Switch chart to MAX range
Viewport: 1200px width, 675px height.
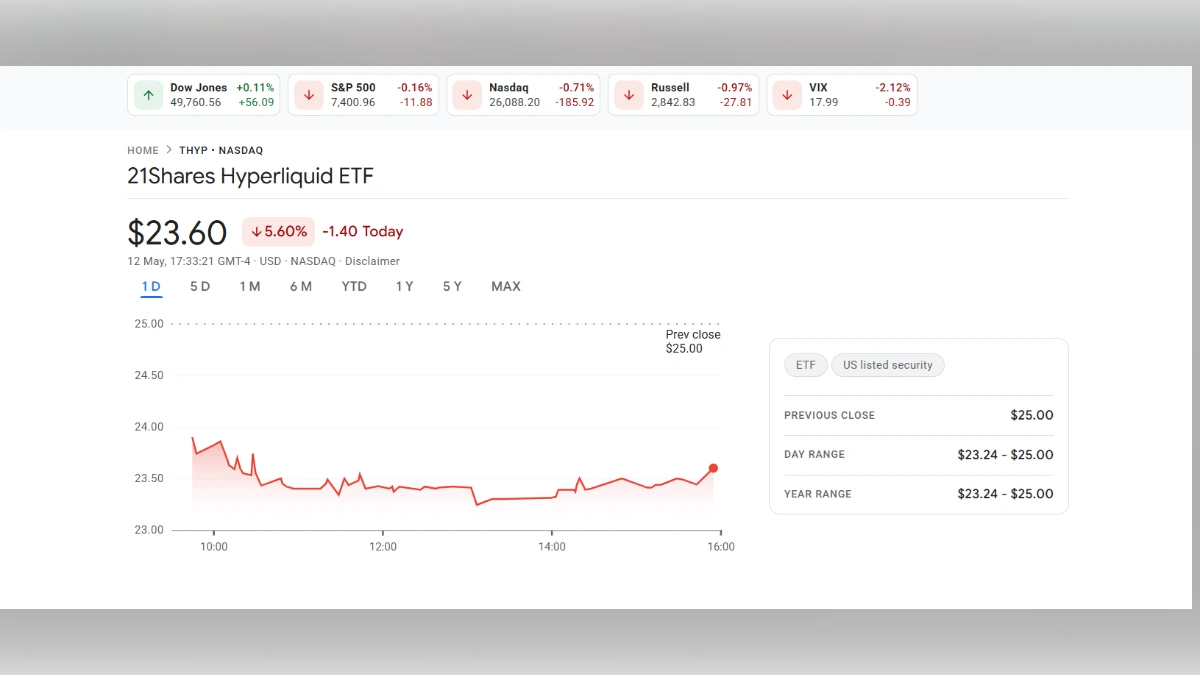506,287
